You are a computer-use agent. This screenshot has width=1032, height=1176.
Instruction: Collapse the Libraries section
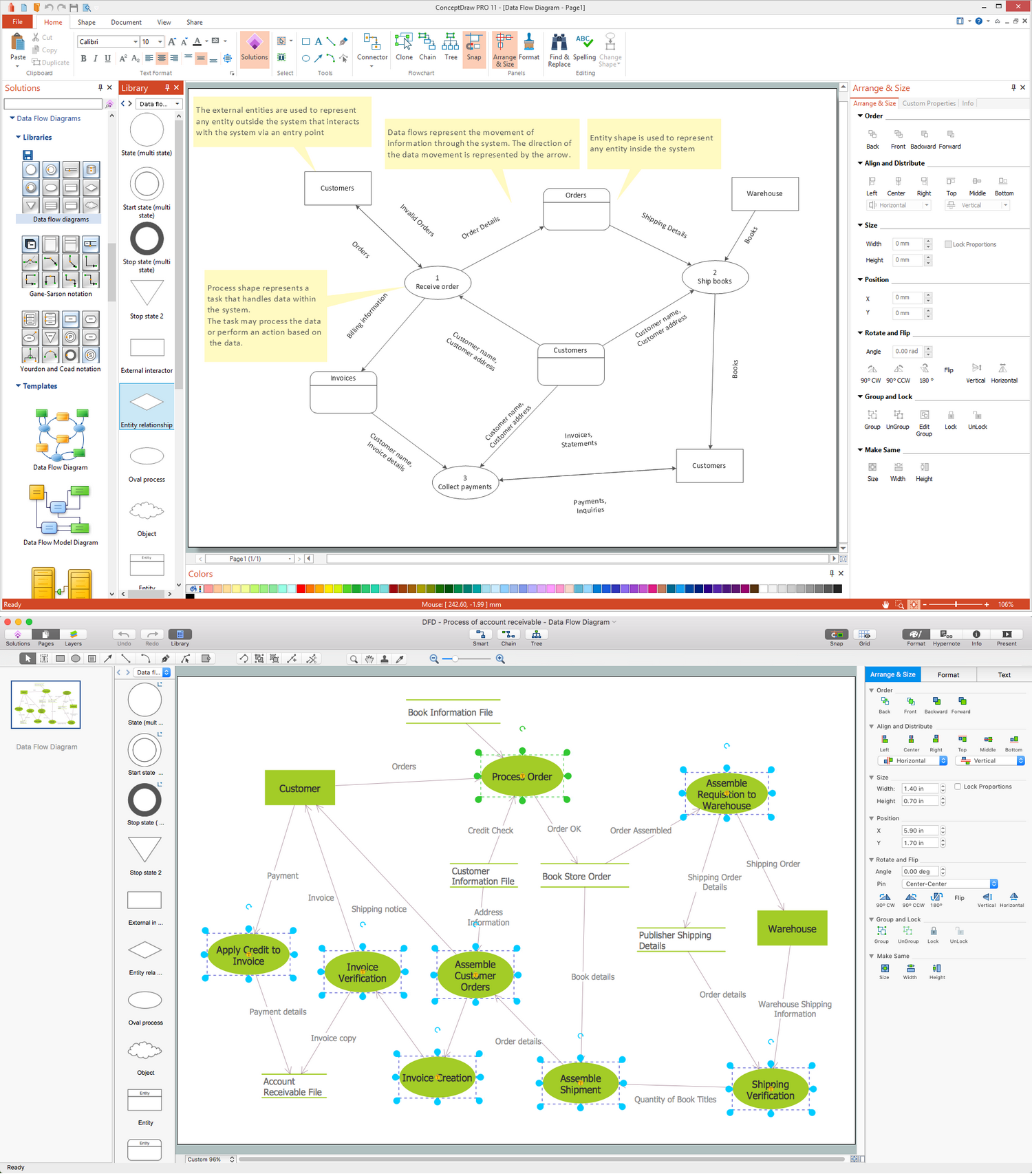[x=19, y=137]
